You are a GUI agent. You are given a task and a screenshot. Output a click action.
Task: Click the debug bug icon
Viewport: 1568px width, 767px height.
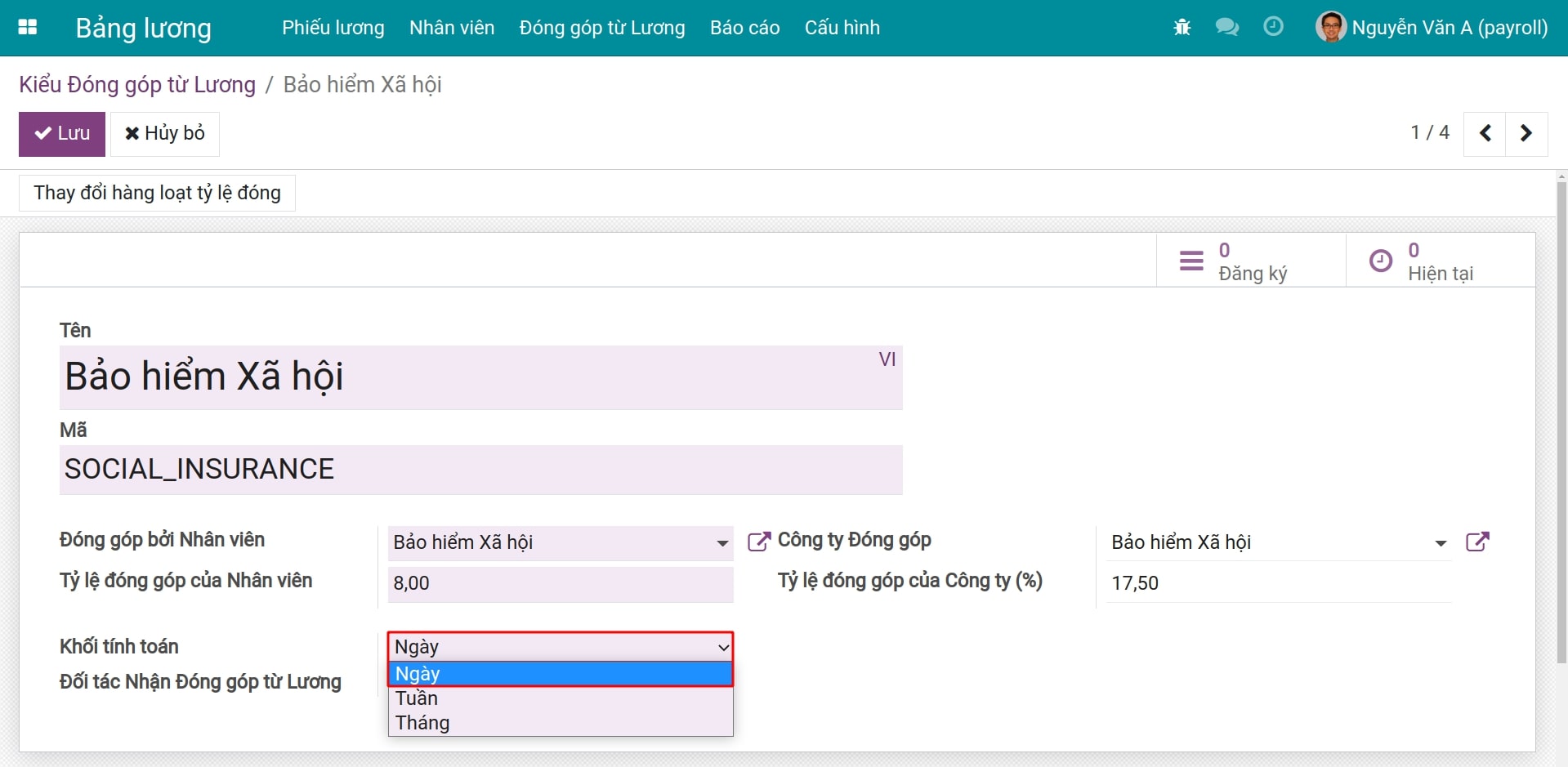pos(1182,28)
